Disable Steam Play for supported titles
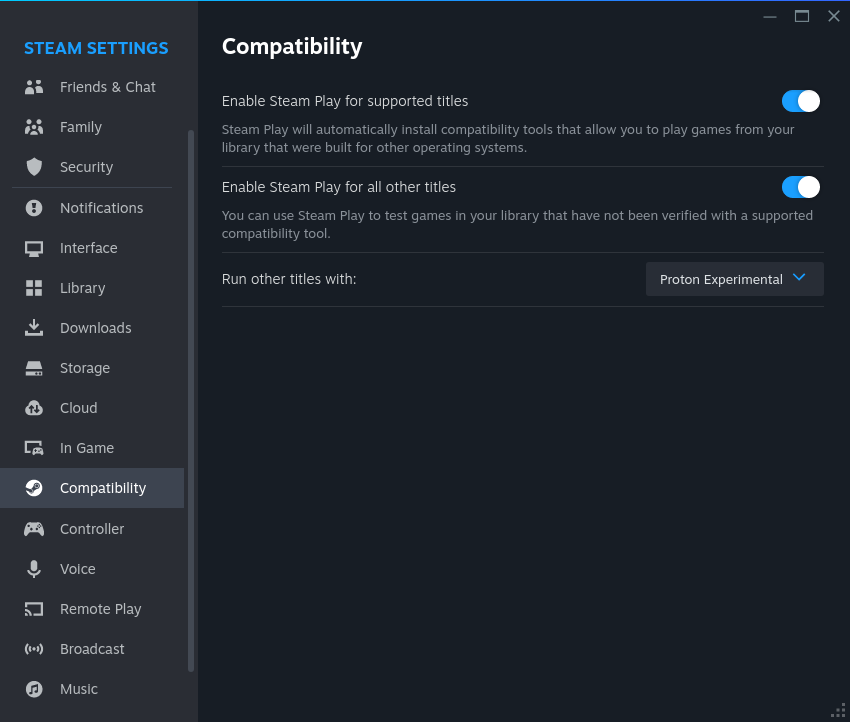Image resolution: width=850 pixels, height=722 pixels. (800, 101)
